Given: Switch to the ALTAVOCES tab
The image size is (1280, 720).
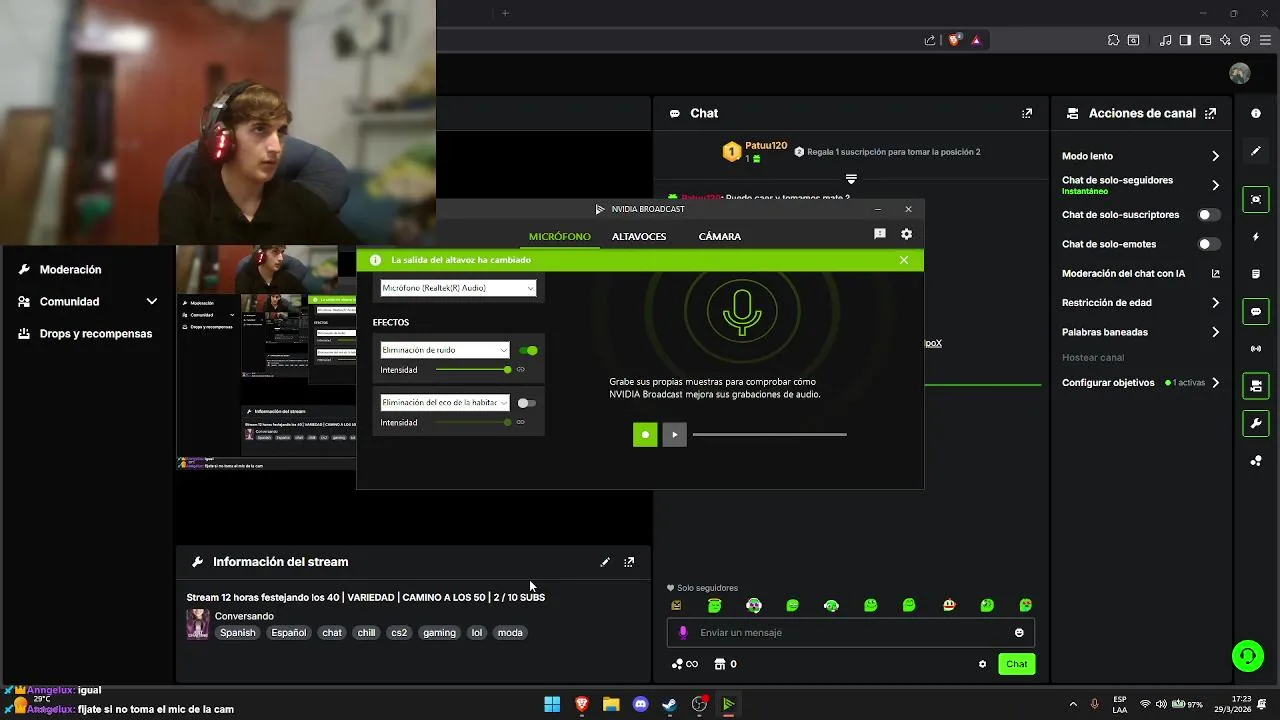Looking at the screenshot, I should pos(639,237).
